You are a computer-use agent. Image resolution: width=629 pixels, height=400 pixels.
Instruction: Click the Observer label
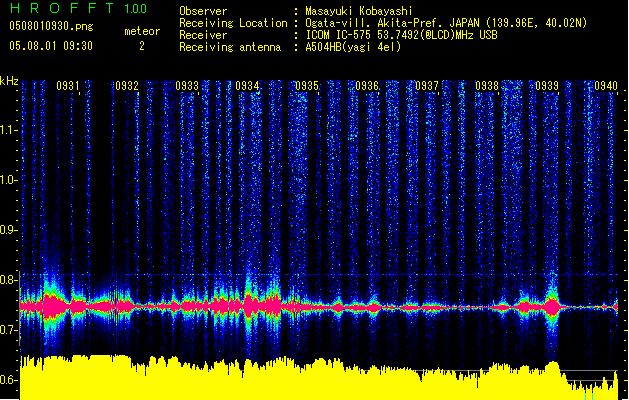pos(203,11)
